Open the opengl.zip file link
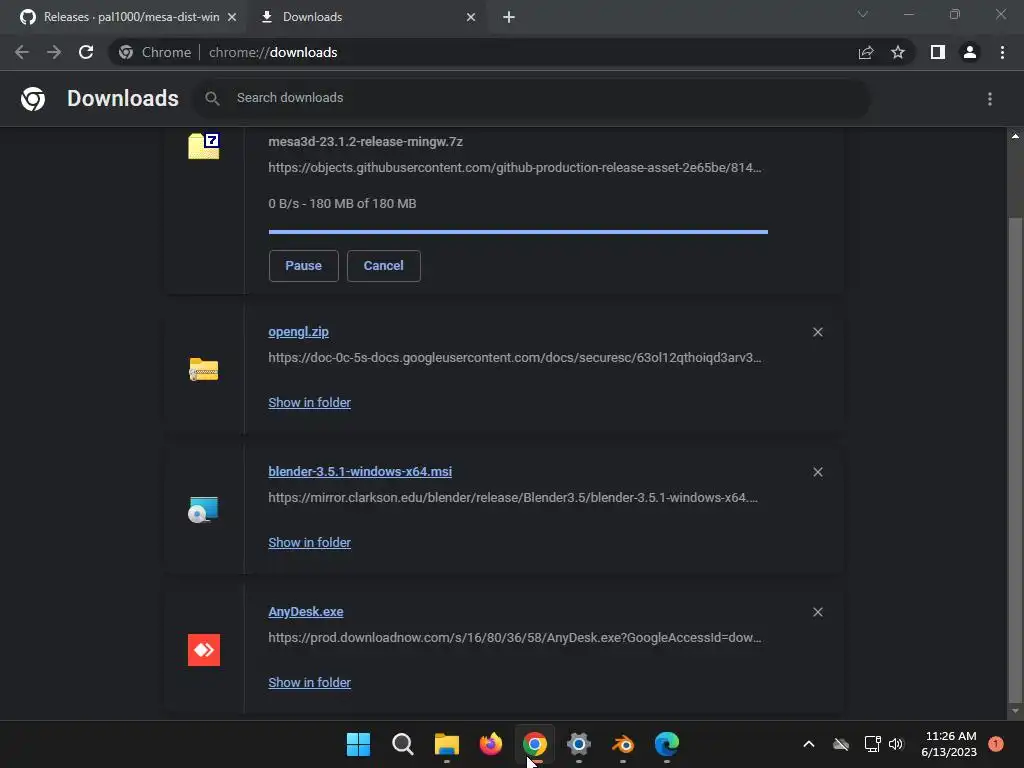 298,332
